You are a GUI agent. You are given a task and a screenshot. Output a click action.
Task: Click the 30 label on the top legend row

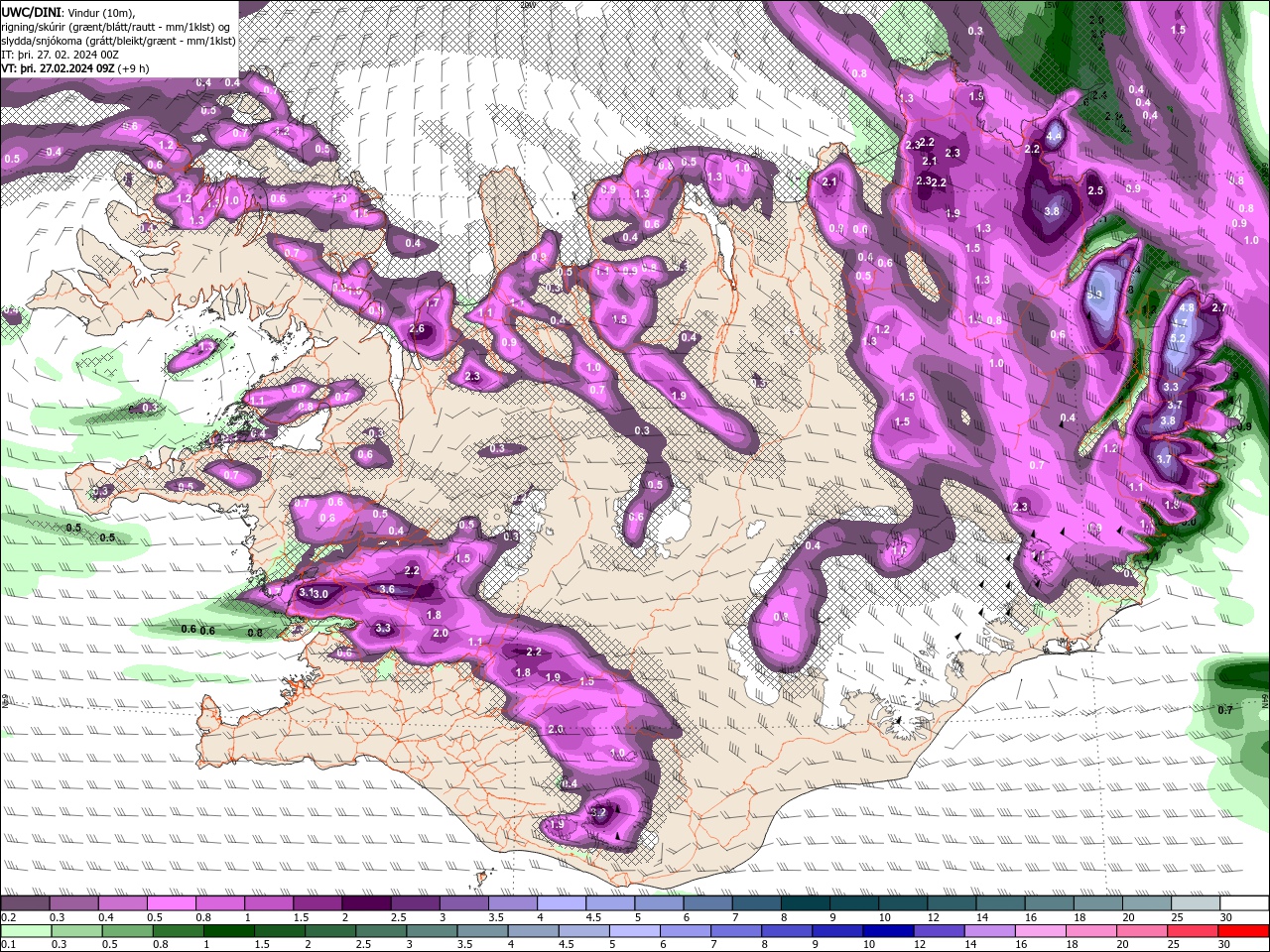pyautogui.click(x=1226, y=917)
